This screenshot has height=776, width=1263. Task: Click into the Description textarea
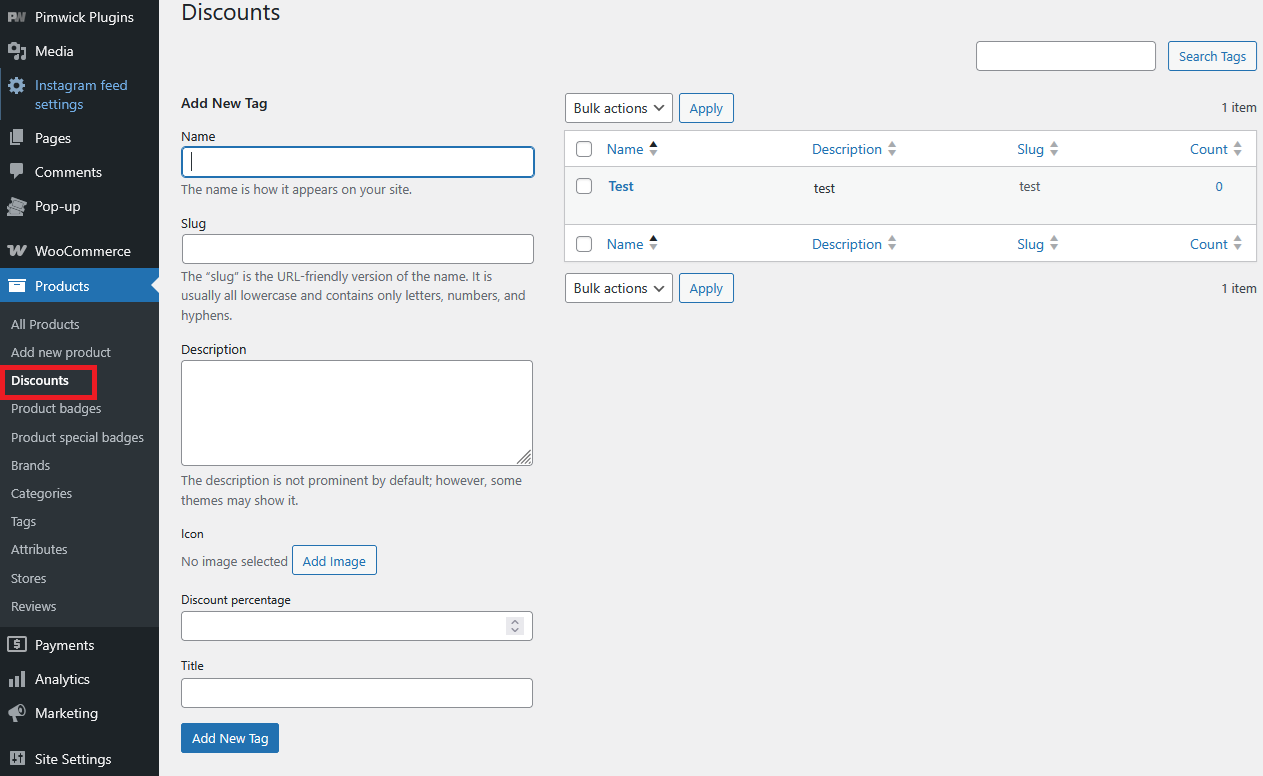pos(357,413)
